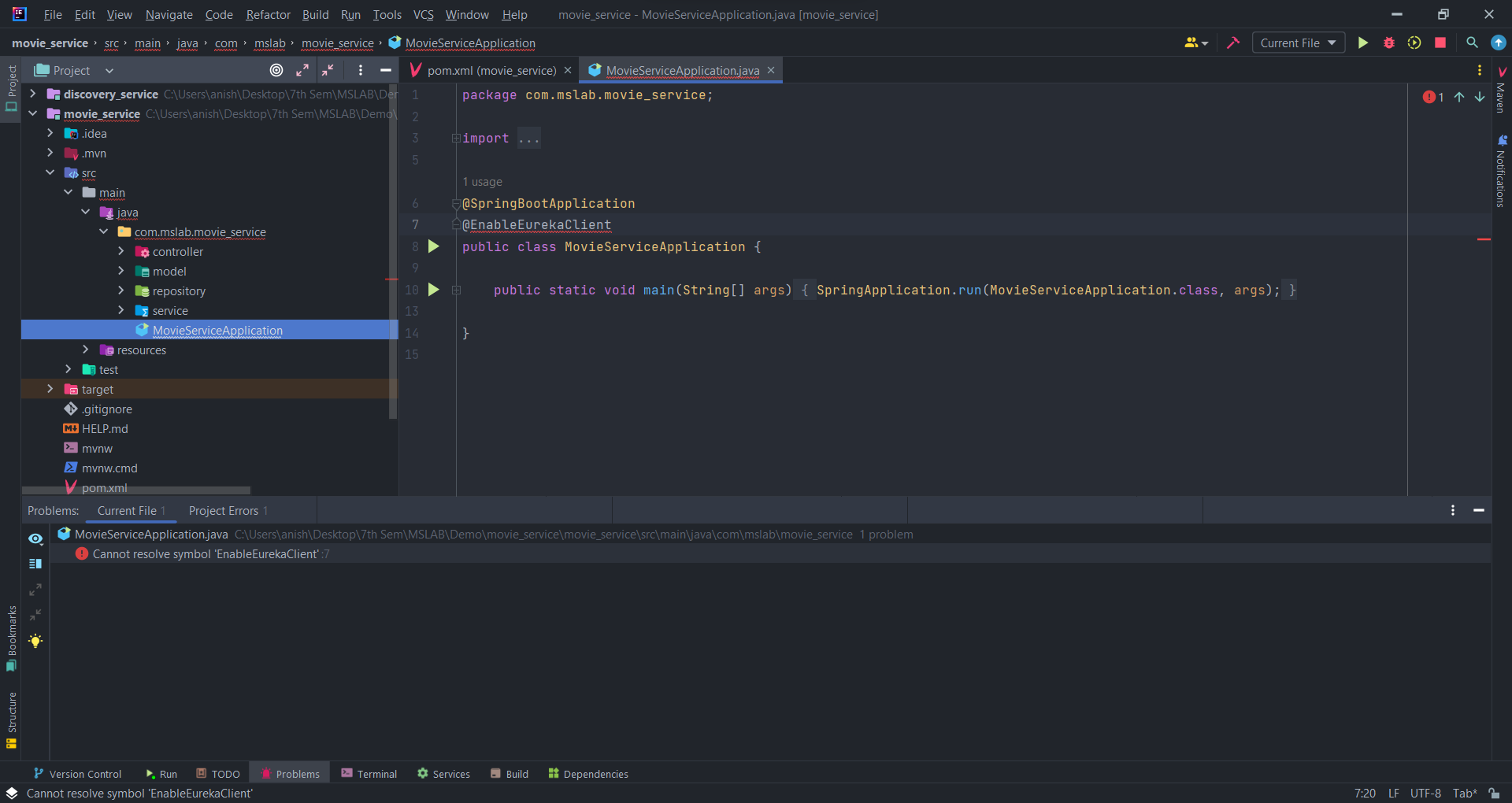Open the Refactor menu

[268, 15]
